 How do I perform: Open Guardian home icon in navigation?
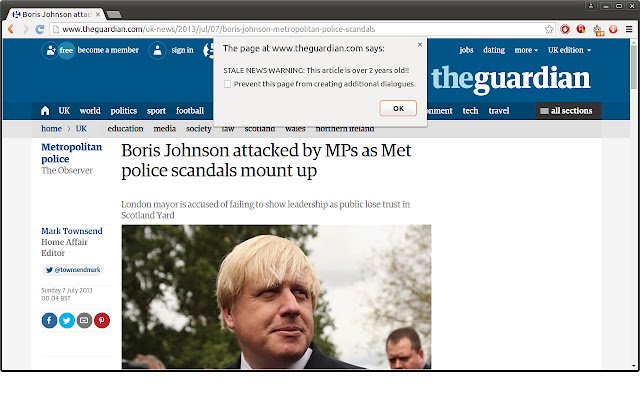coord(45,111)
